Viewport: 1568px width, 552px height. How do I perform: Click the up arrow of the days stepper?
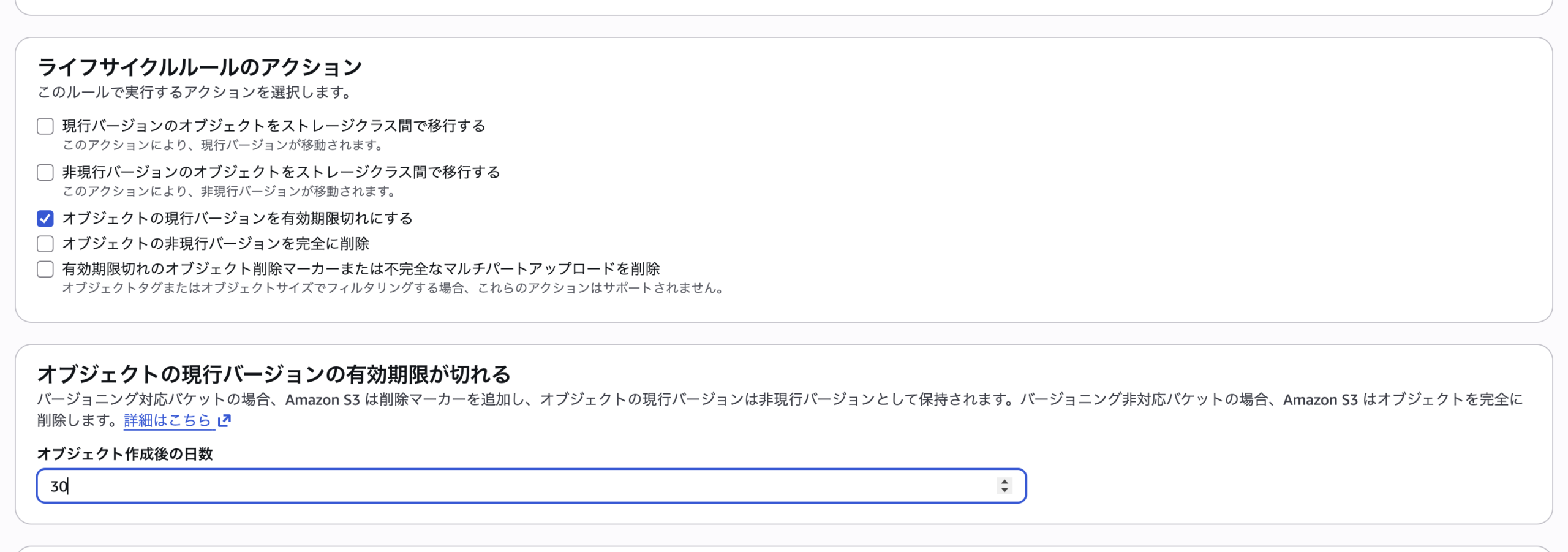pos(1004,482)
